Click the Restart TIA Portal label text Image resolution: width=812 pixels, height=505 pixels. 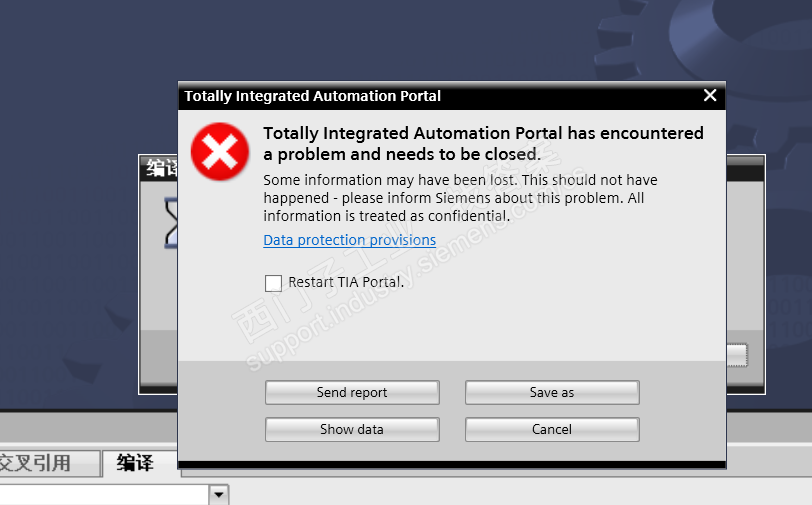click(346, 282)
